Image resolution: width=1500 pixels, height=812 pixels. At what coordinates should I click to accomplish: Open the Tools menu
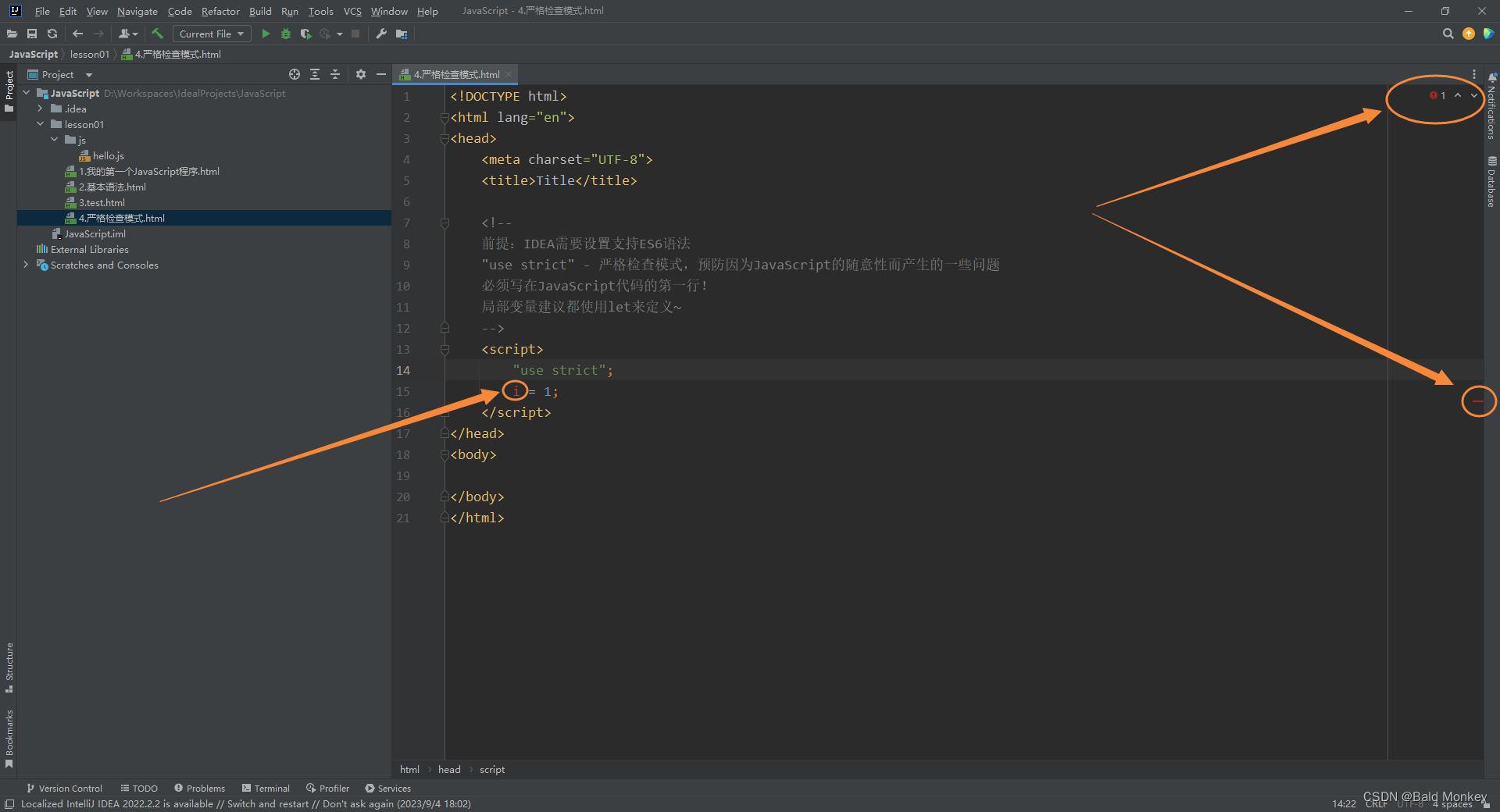[x=320, y=11]
